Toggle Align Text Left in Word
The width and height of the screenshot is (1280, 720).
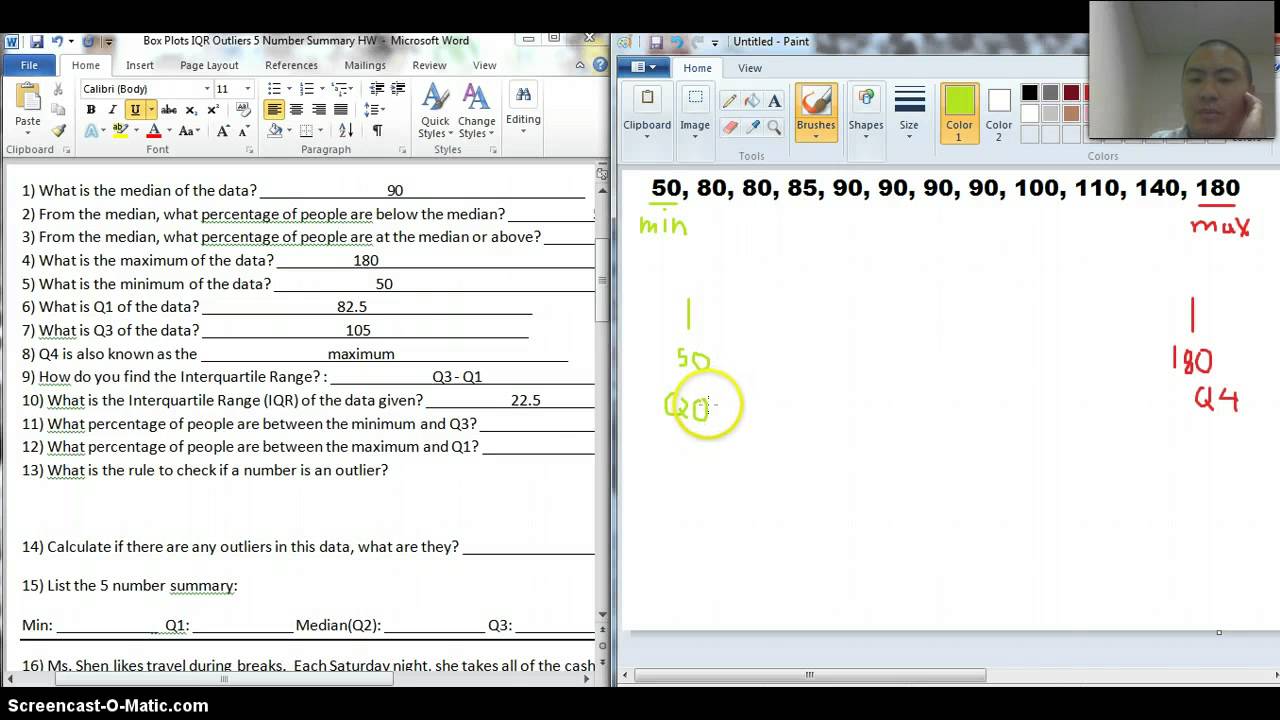coord(274,110)
